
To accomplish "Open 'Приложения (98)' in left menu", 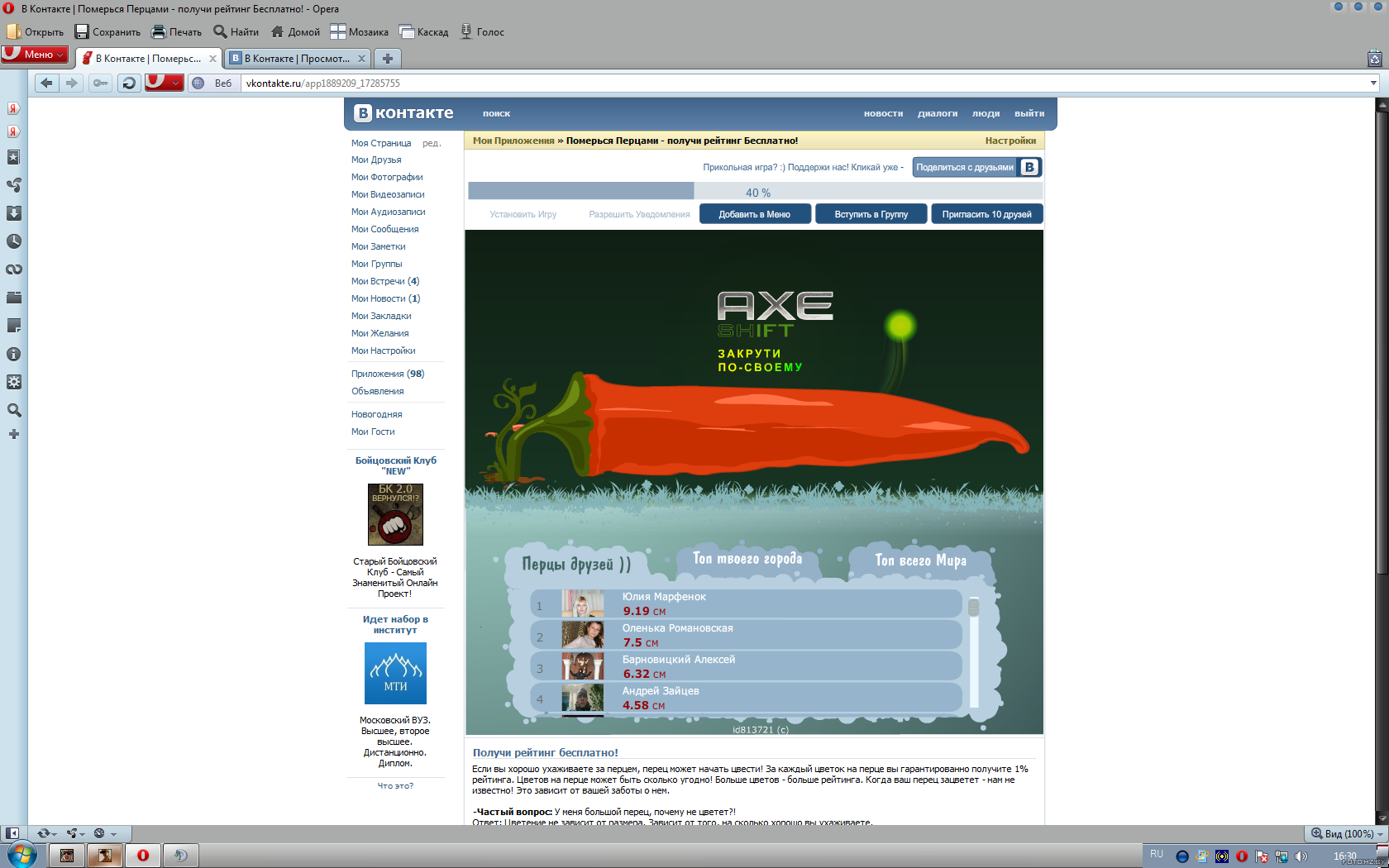I will [388, 374].
